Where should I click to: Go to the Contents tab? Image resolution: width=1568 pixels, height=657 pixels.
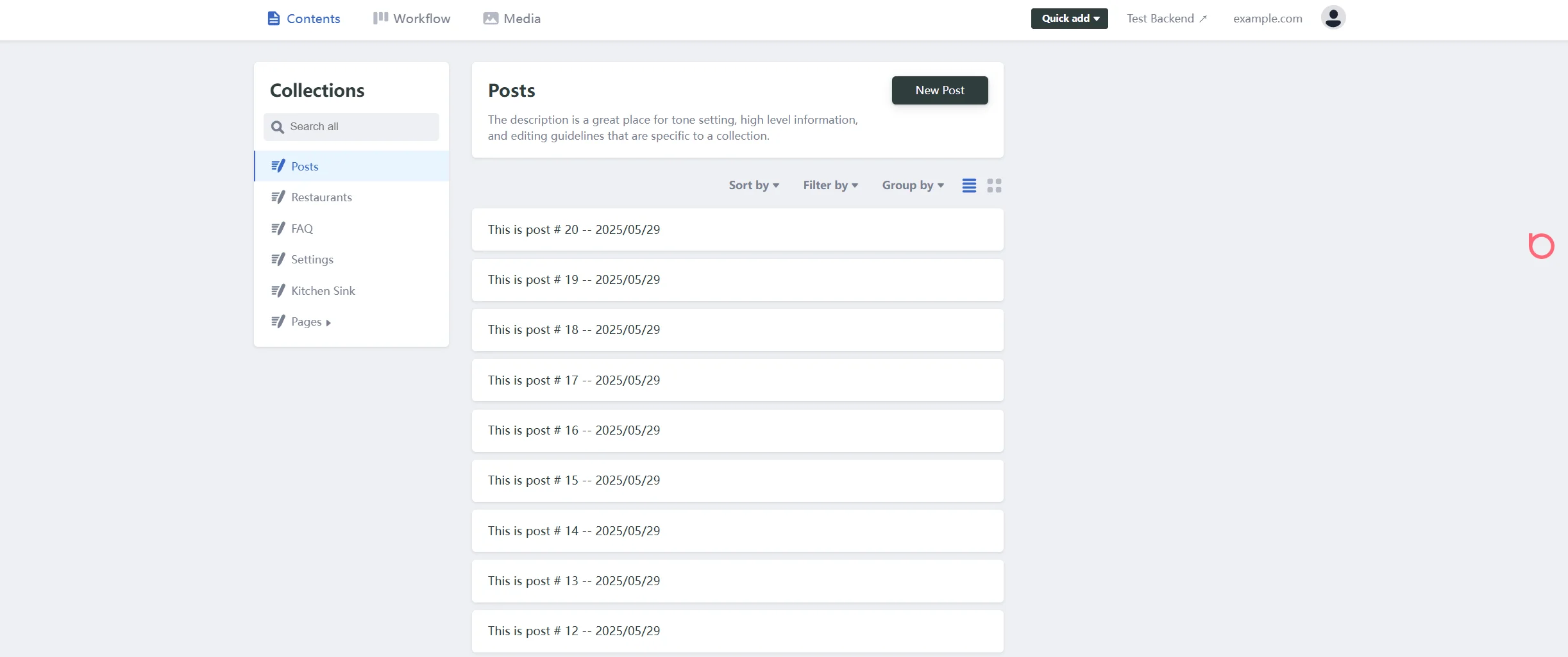tap(303, 19)
